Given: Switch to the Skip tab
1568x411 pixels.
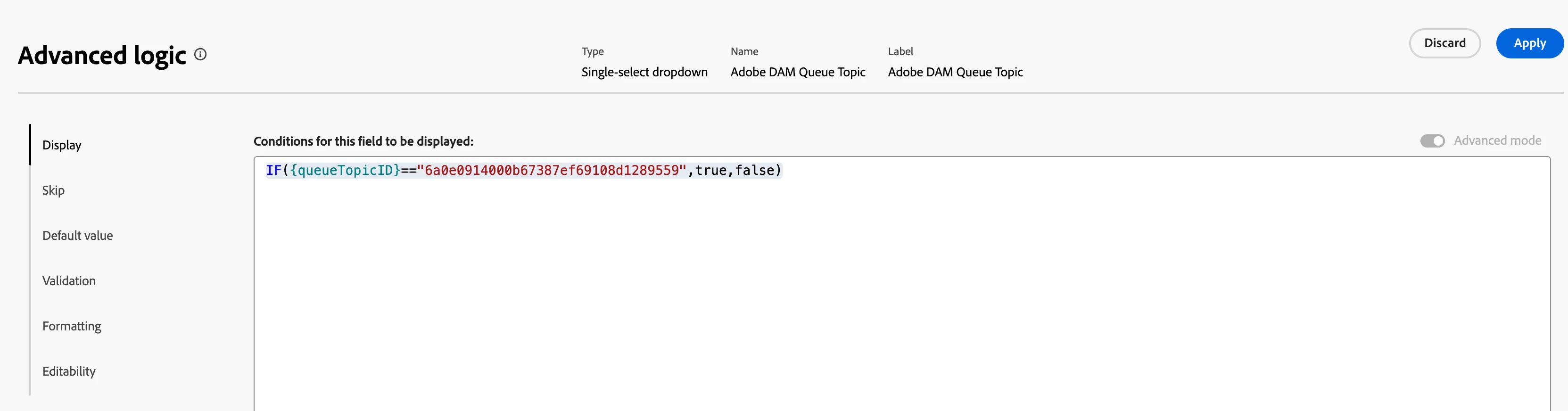Looking at the screenshot, I should point(54,190).
